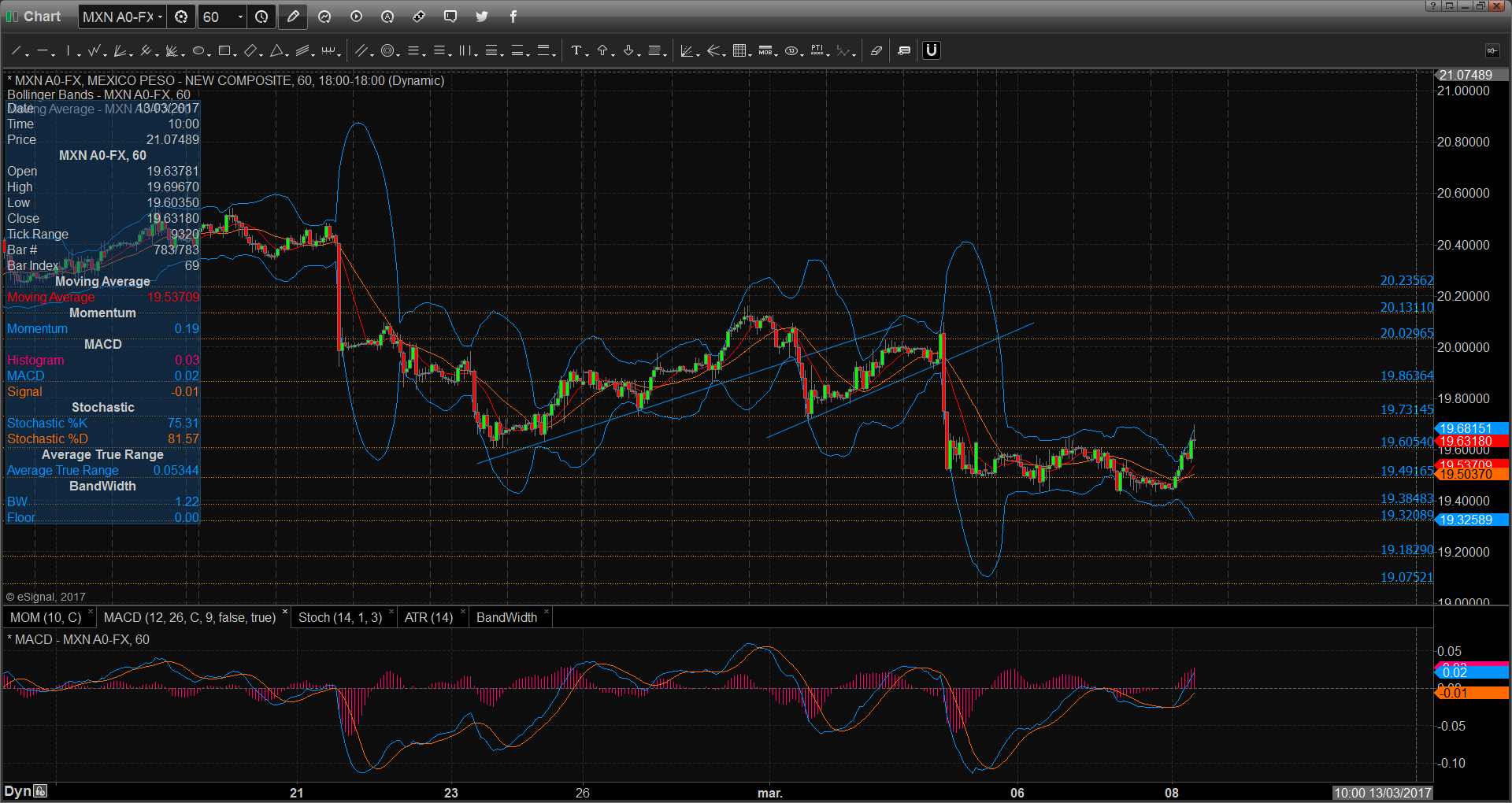The width and height of the screenshot is (1512, 803).
Task: Expand the 60 interval dropdown
Action: pos(240,17)
